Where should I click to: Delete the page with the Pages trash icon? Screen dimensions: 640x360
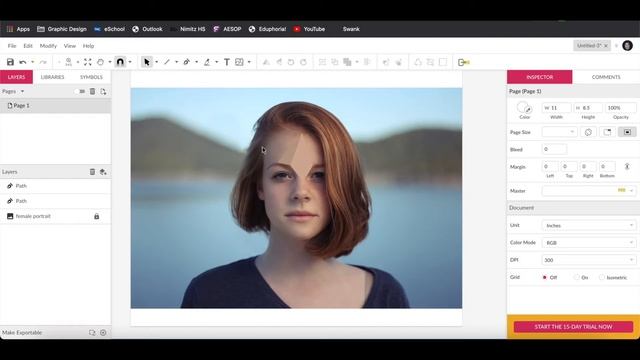tap(93, 91)
